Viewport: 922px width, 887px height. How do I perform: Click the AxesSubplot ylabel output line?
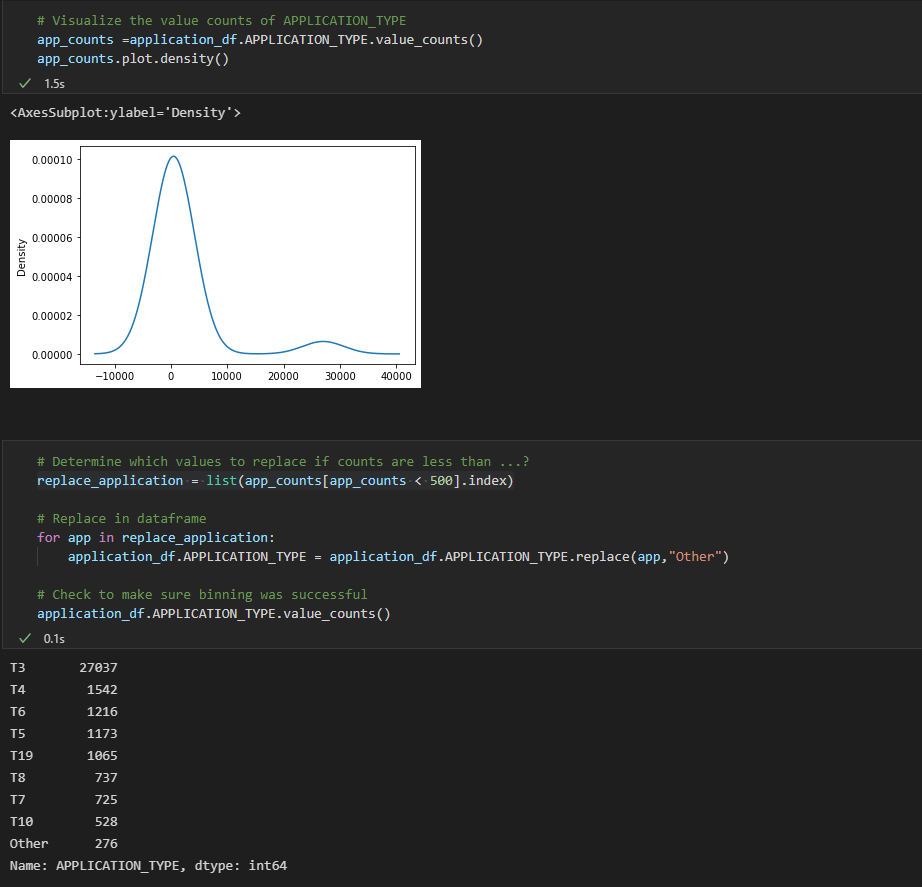coord(125,112)
